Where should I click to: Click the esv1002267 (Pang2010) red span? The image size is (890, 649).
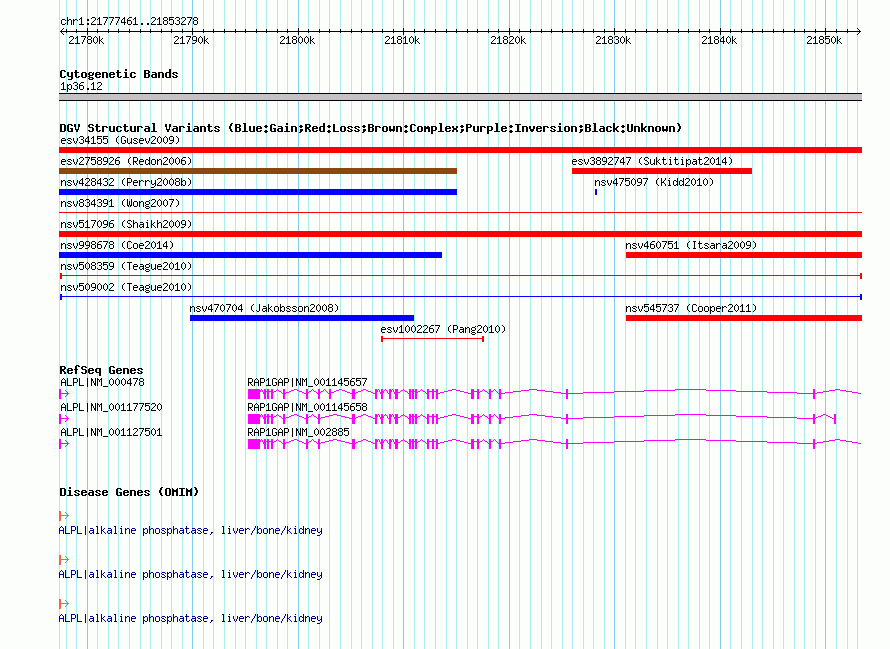pyautogui.click(x=433, y=339)
